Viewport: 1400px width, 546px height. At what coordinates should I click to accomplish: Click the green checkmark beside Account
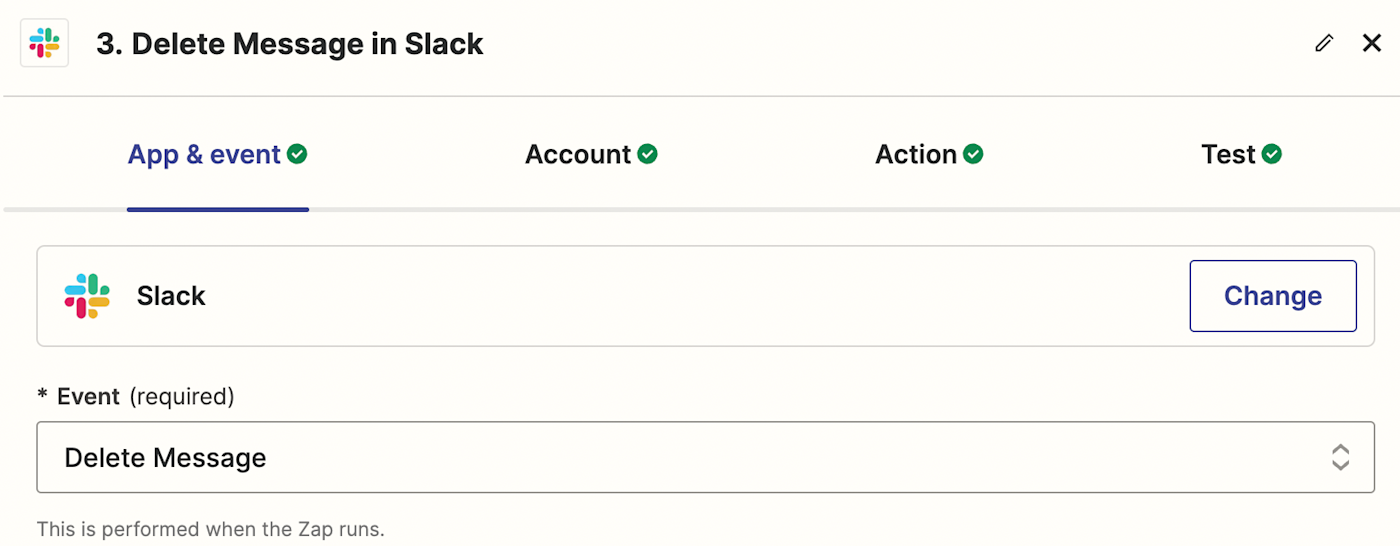648,154
